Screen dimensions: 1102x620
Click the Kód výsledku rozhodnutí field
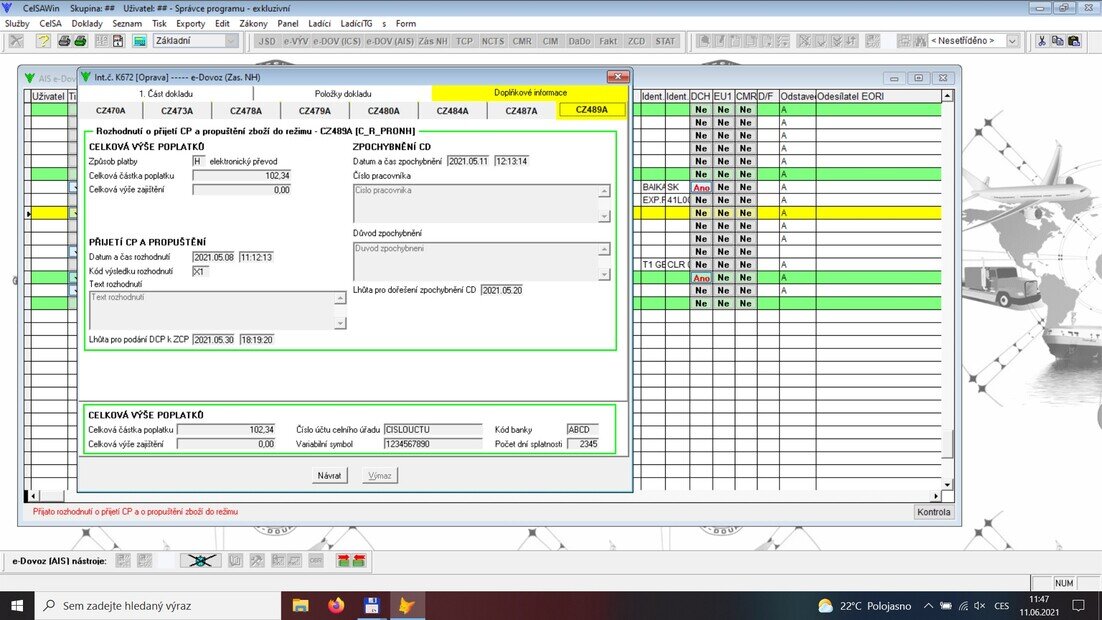200,271
